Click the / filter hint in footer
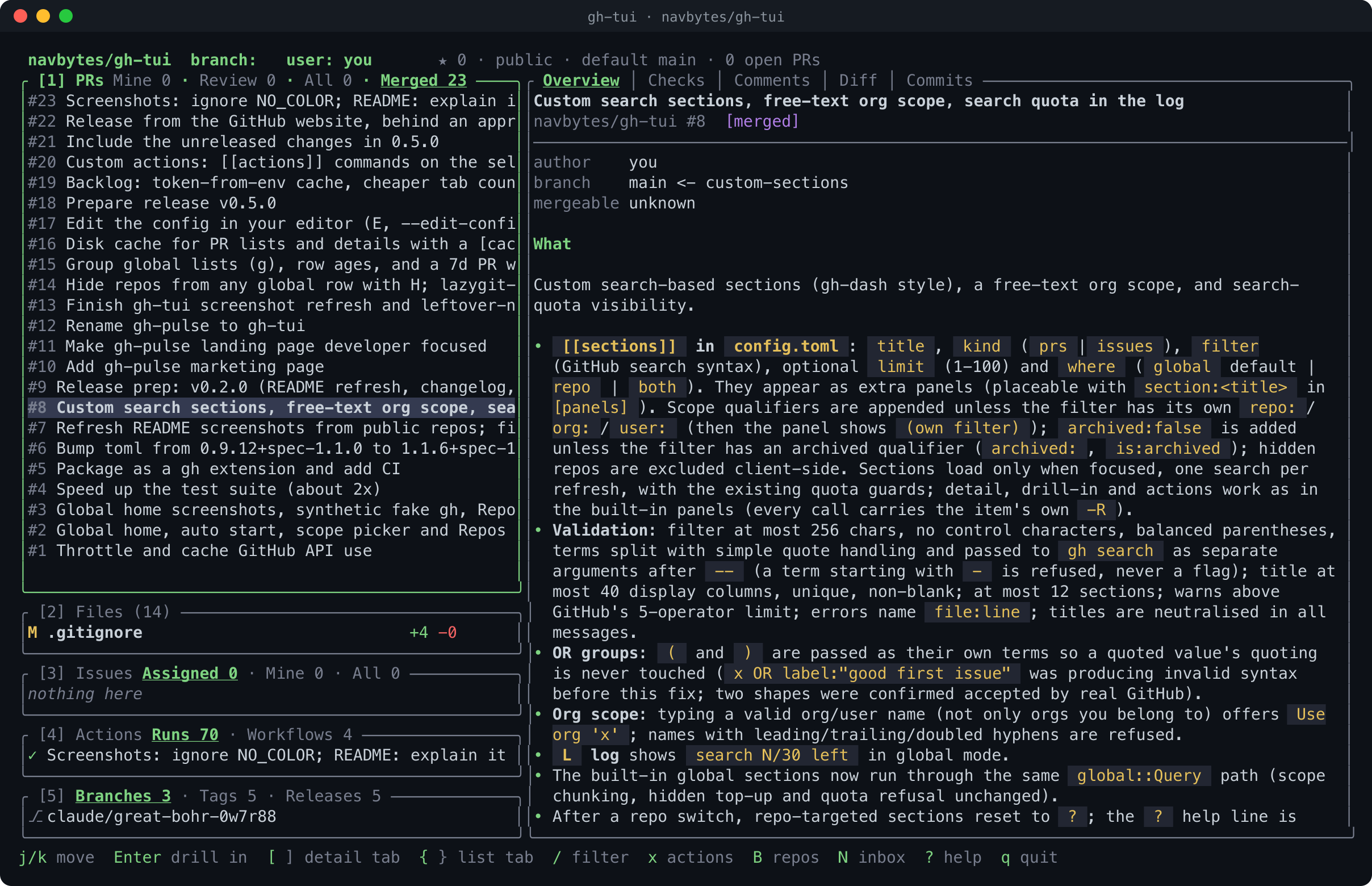The height and width of the screenshot is (886, 1372). click(x=590, y=857)
